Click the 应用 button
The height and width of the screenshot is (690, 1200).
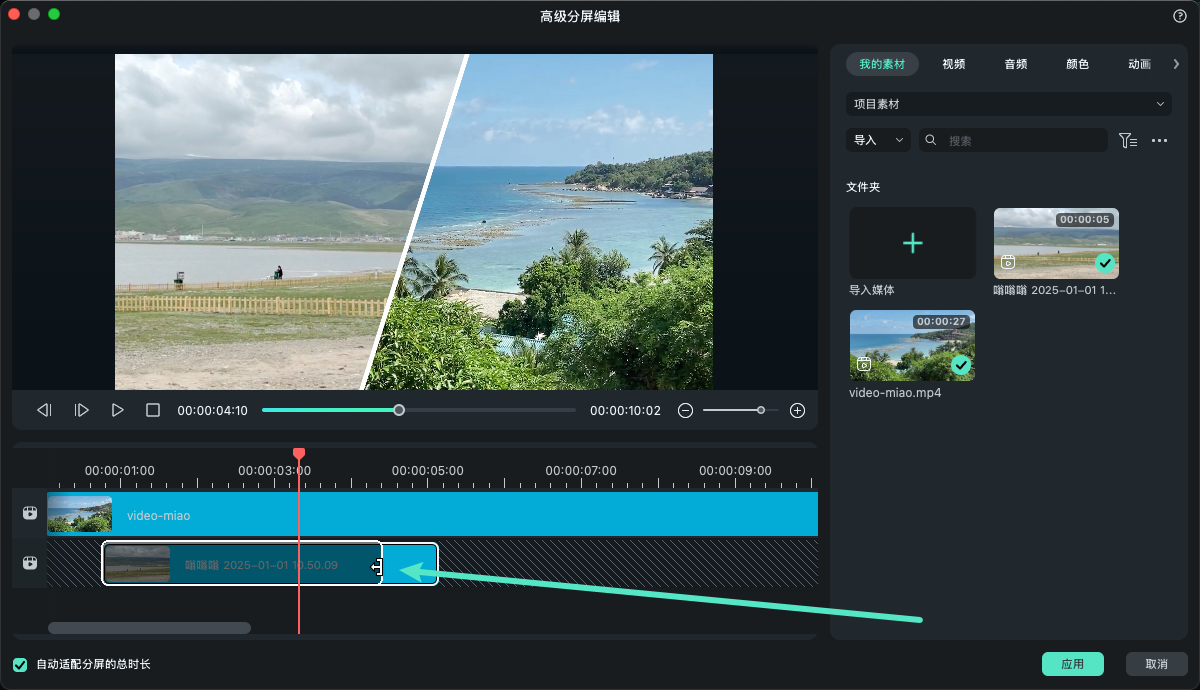1073,664
